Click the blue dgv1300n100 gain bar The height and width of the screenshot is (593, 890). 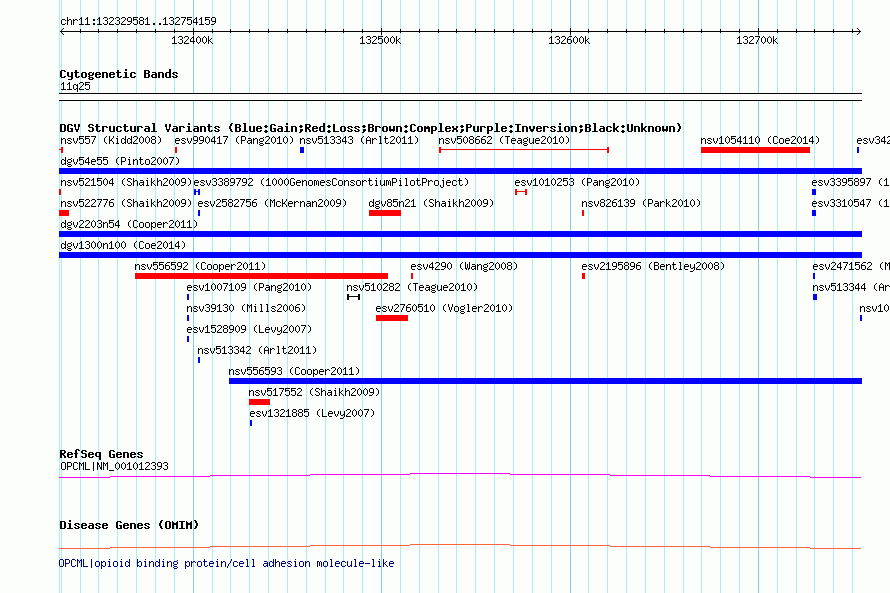(460, 255)
